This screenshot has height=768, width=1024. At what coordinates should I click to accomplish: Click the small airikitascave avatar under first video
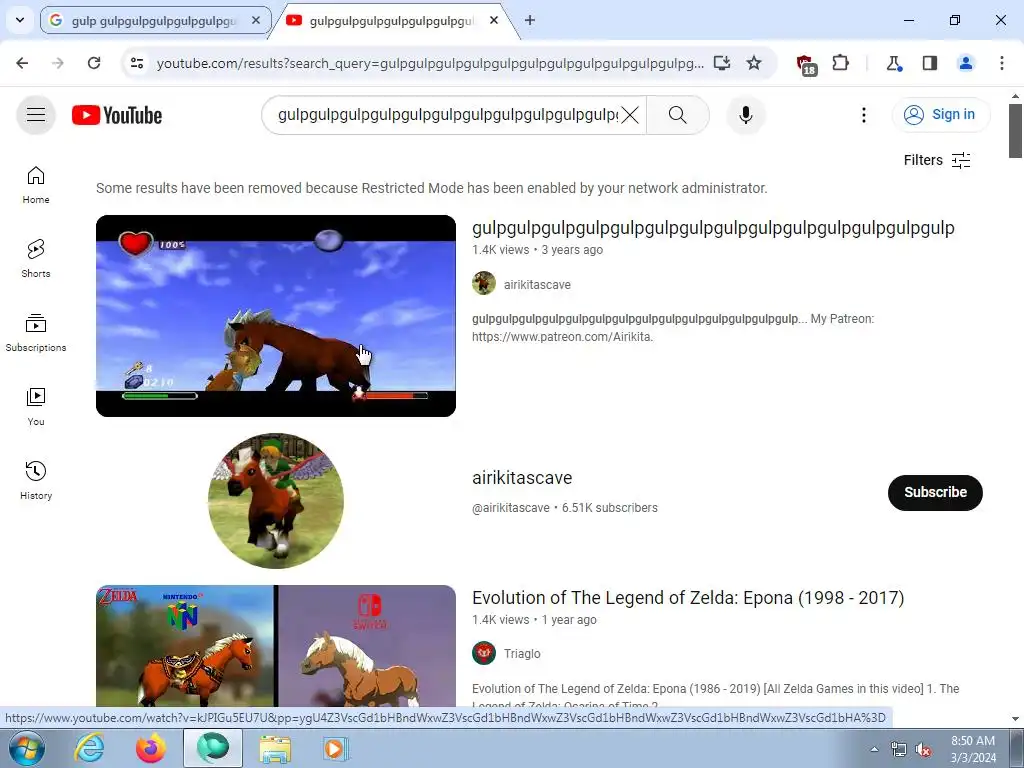coord(484,283)
